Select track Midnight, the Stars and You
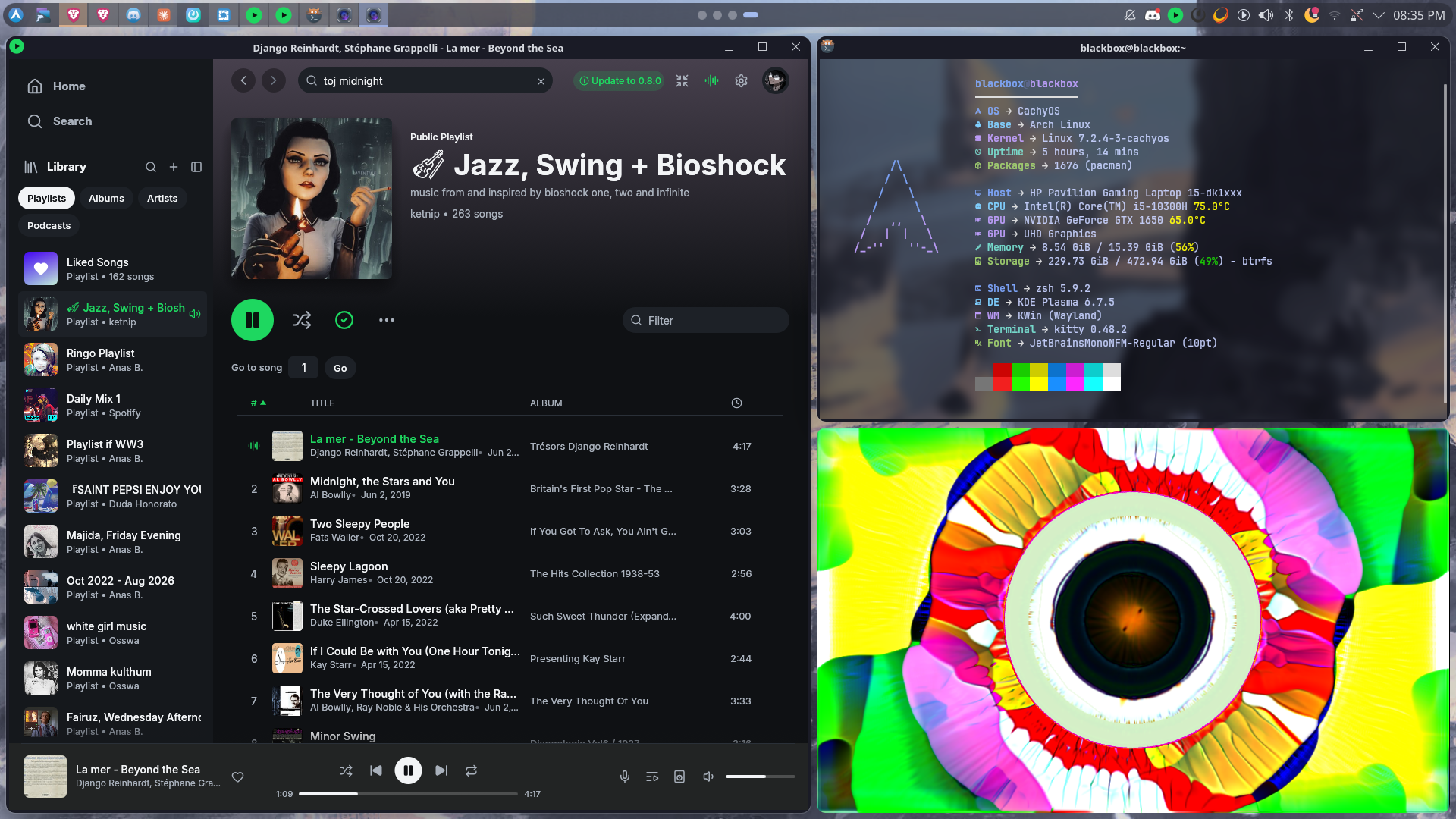The image size is (1456, 819). click(x=382, y=482)
